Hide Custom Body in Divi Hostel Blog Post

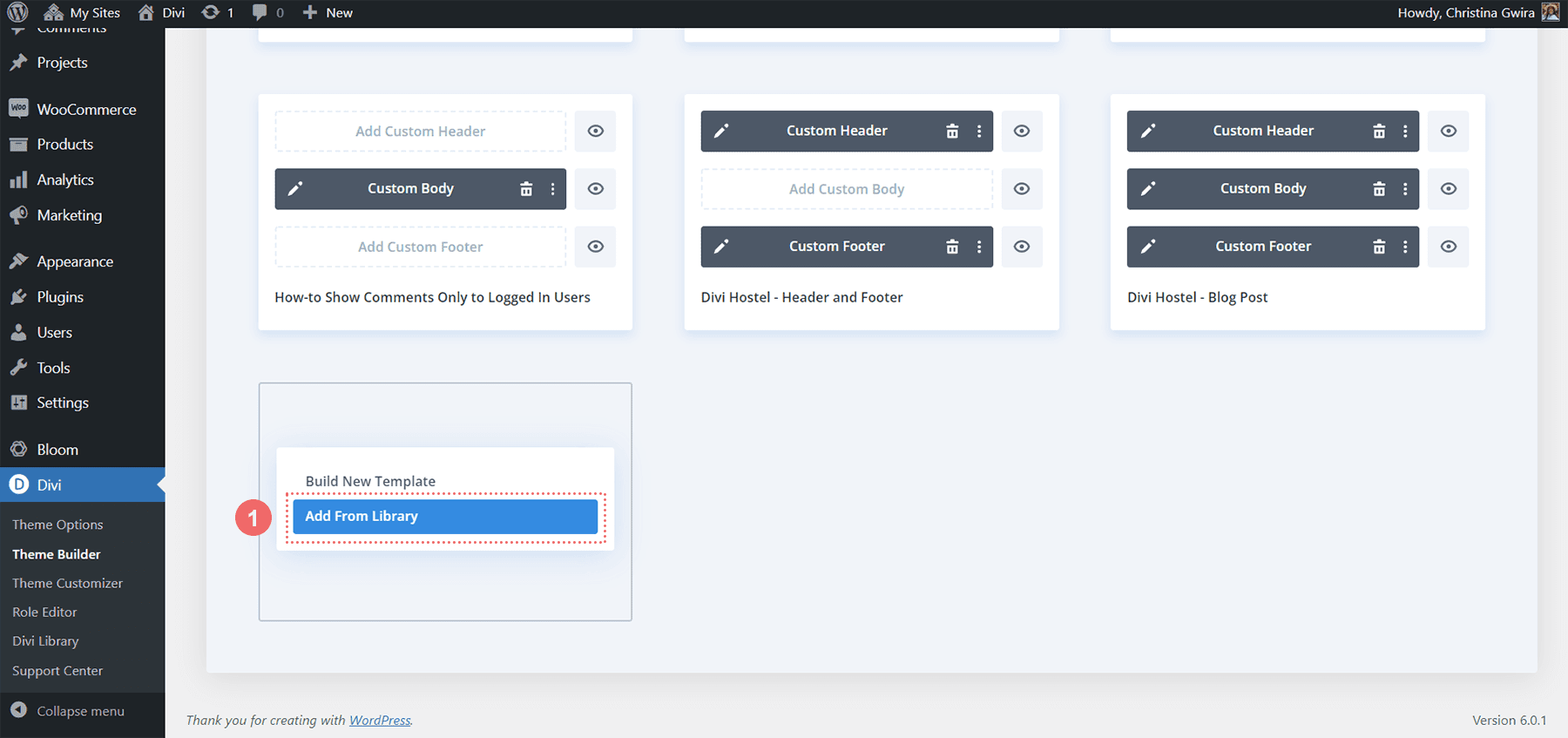tap(1448, 189)
